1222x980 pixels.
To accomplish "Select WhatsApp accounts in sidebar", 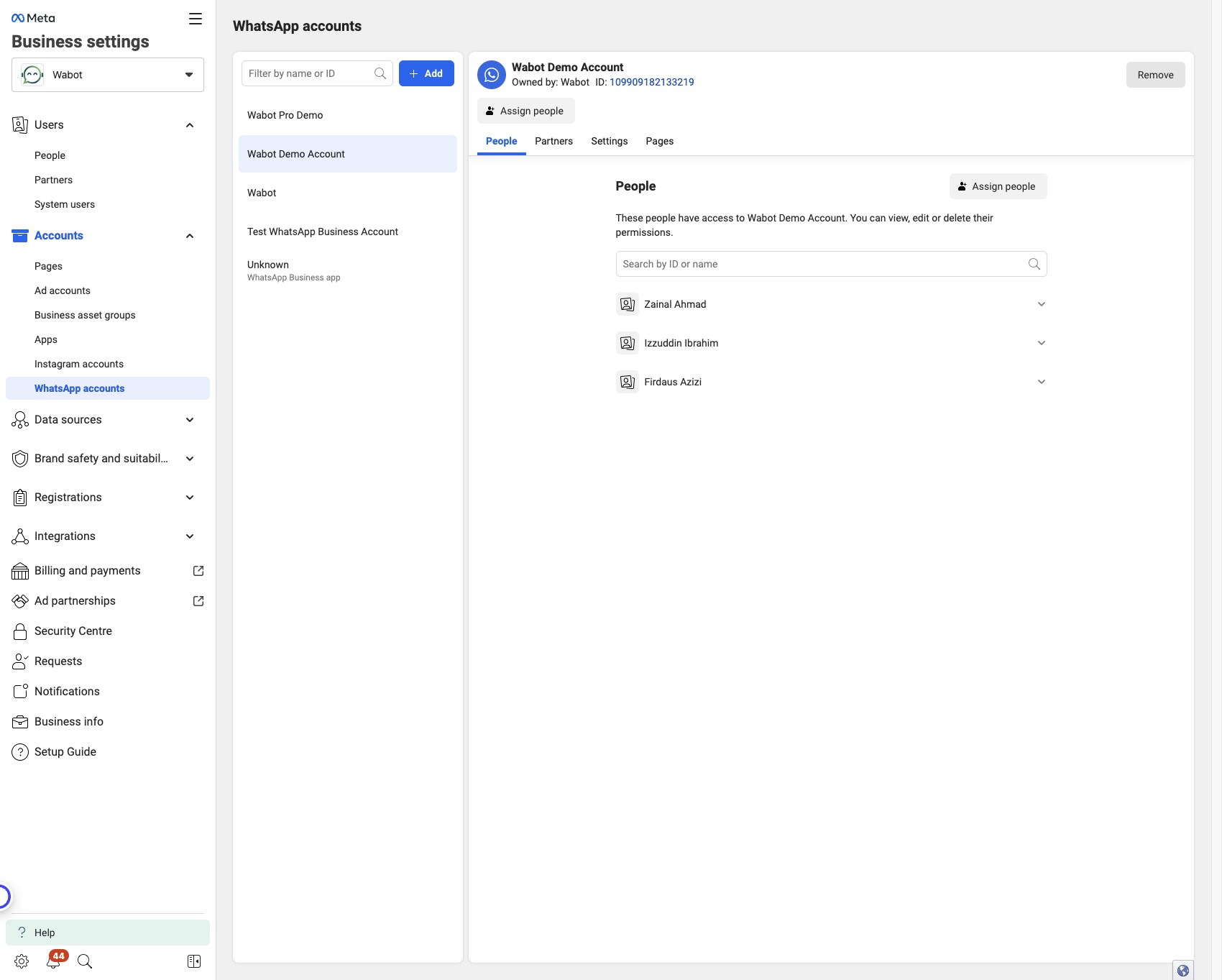I will pos(108,388).
